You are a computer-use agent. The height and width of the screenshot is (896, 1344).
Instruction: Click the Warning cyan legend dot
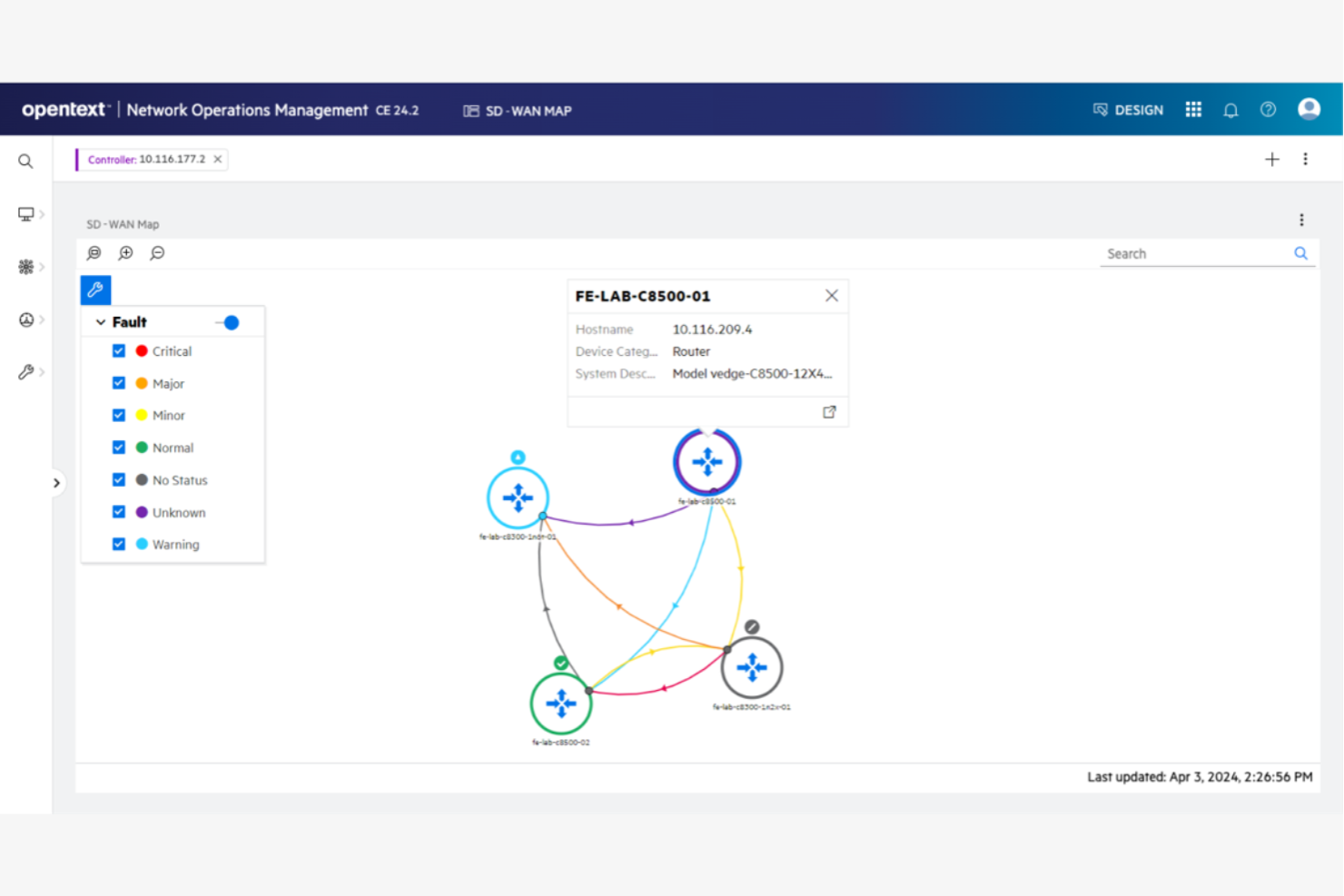[142, 544]
